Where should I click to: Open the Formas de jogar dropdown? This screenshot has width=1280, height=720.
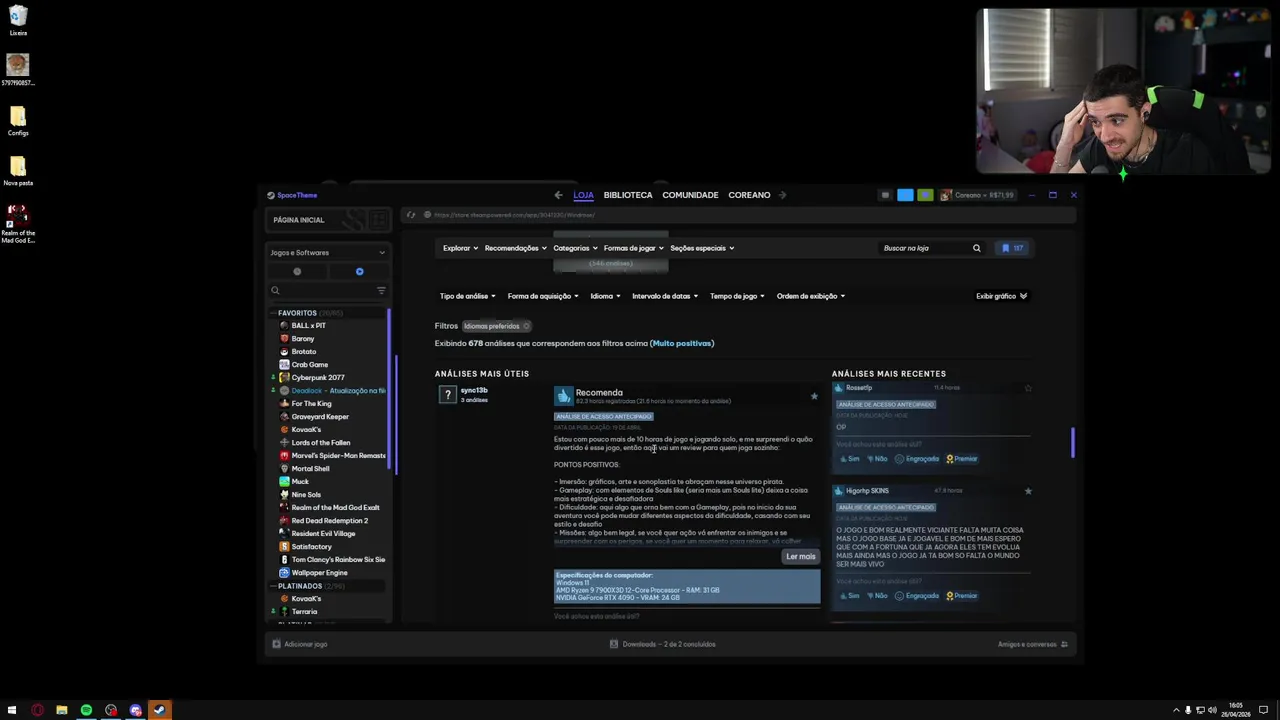pyautogui.click(x=634, y=248)
